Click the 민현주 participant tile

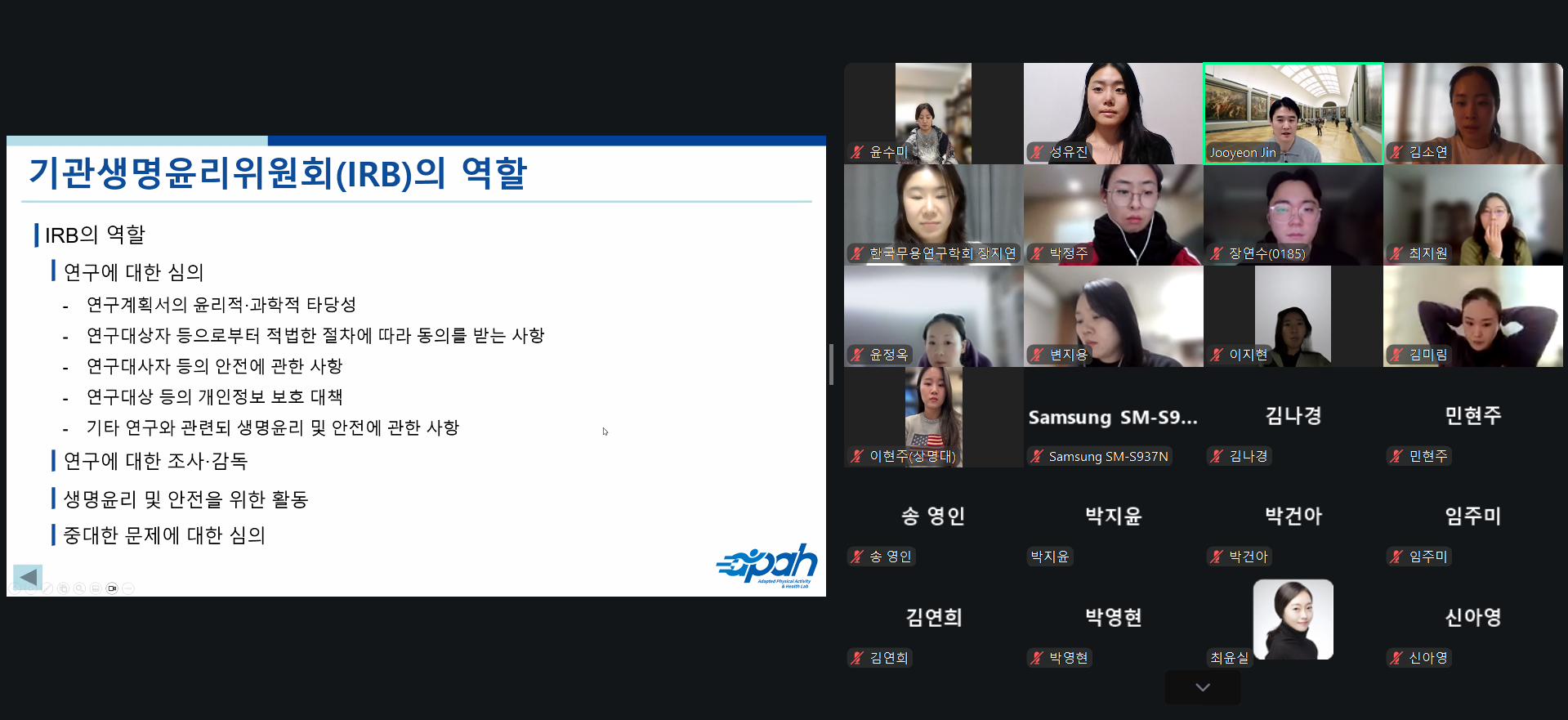coord(1472,417)
